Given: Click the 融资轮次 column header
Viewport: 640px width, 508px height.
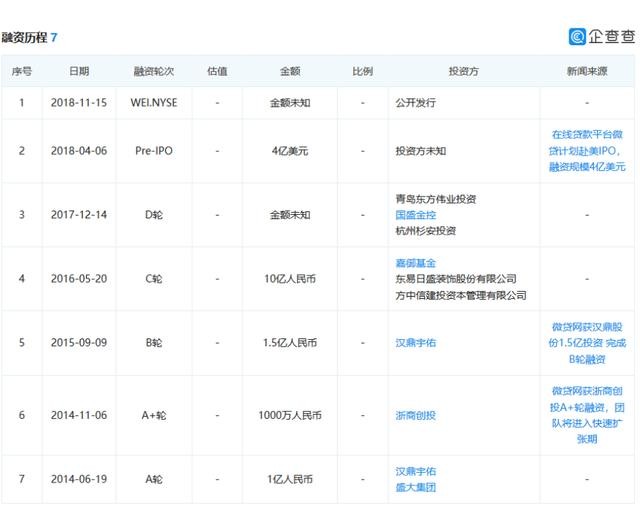Looking at the screenshot, I should tap(154, 71).
